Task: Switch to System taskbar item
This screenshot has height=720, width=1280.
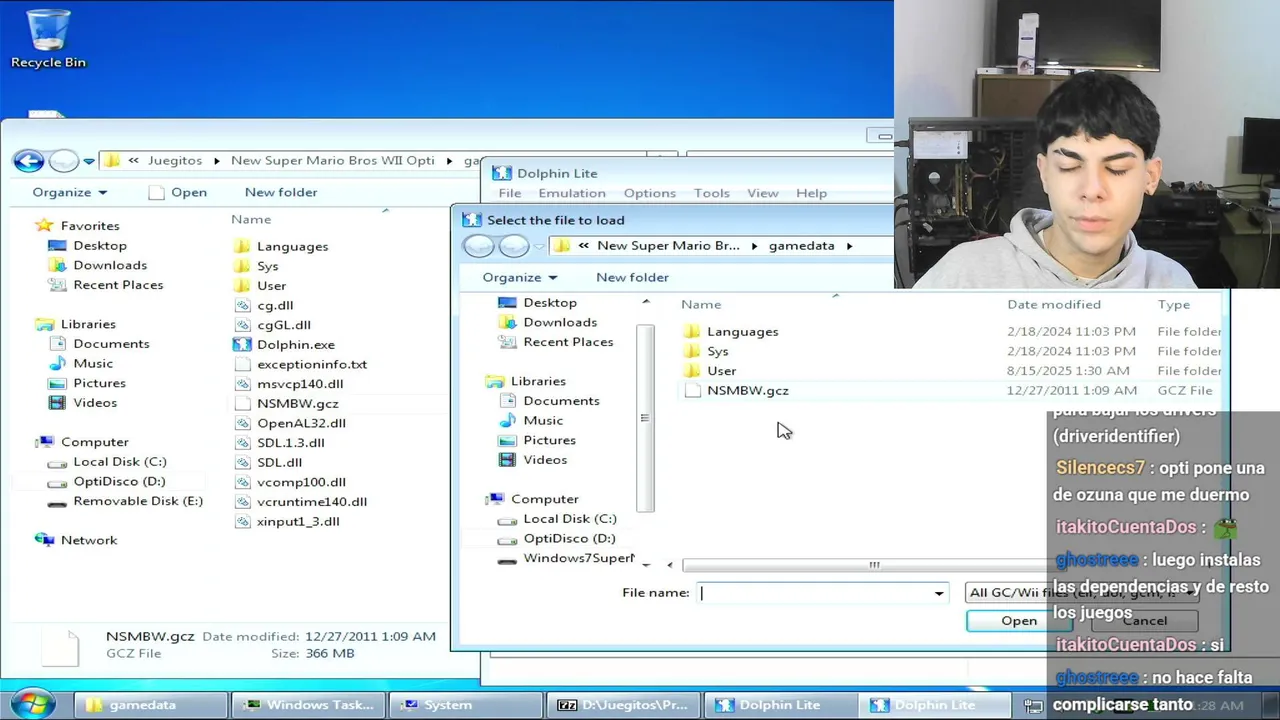Action: coord(464,705)
